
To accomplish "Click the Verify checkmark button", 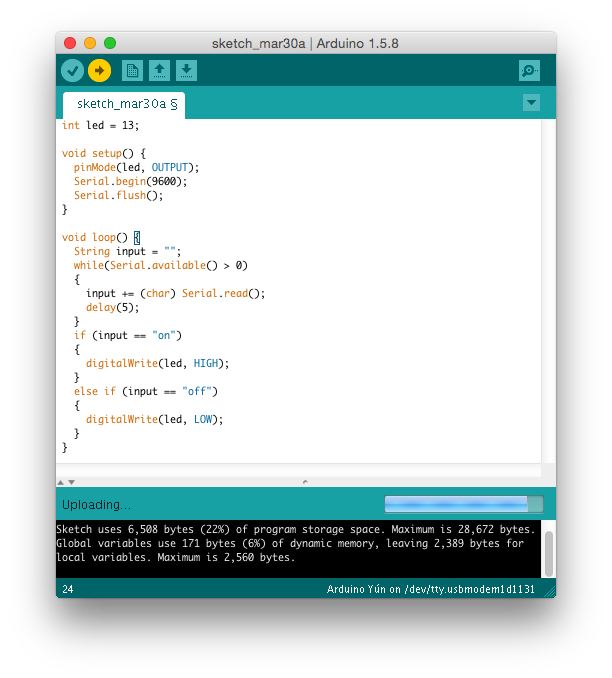I will click(72, 70).
